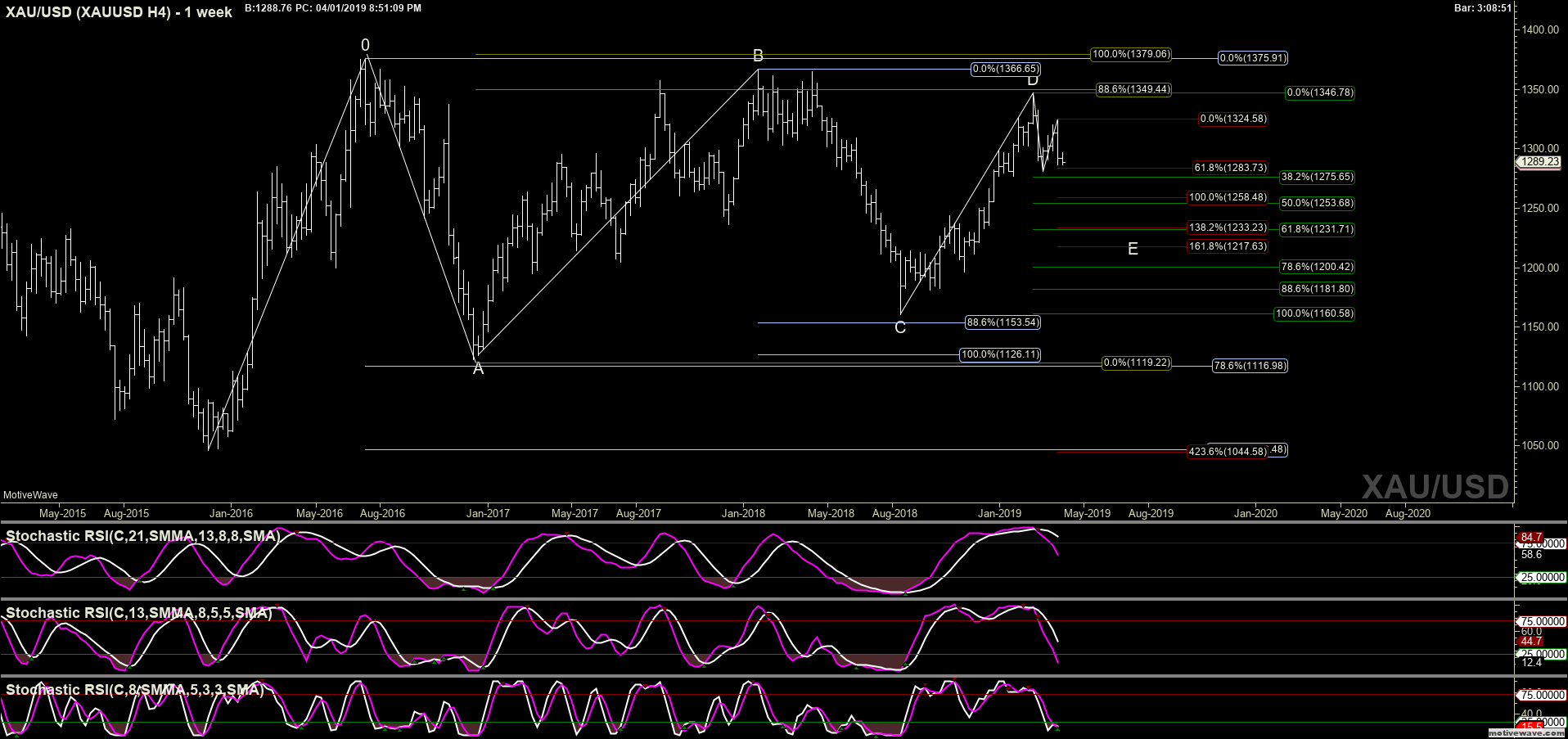The width and height of the screenshot is (1568, 739).
Task: Select the 0.0%(1119.22) level label
Action: [x=1137, y=363]
